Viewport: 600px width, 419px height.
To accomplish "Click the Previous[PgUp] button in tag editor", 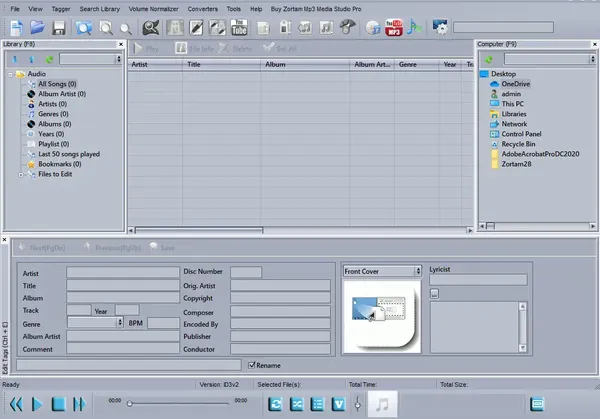I will click(112, 248).
